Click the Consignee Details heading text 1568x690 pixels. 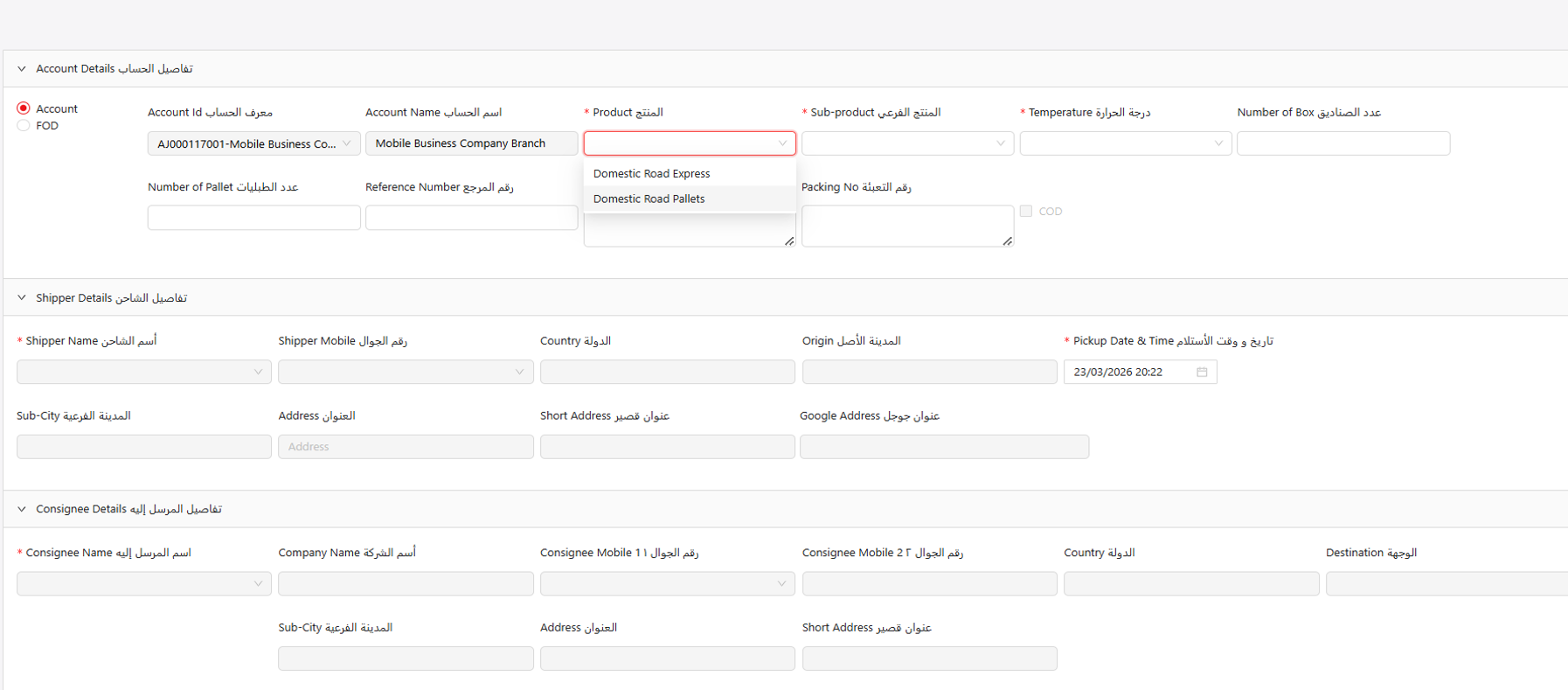(128, 509)
